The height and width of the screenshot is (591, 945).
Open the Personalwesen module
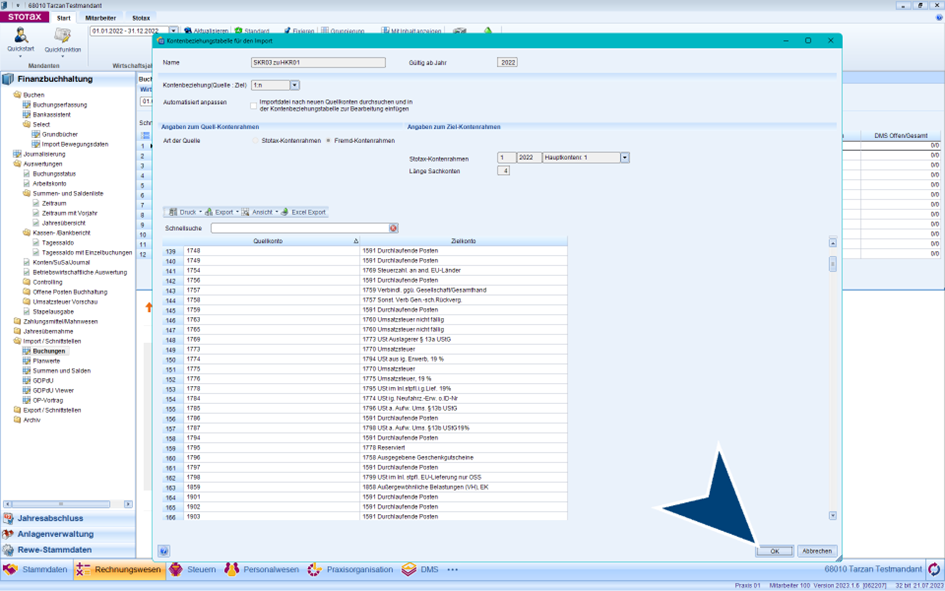point(262,569)
